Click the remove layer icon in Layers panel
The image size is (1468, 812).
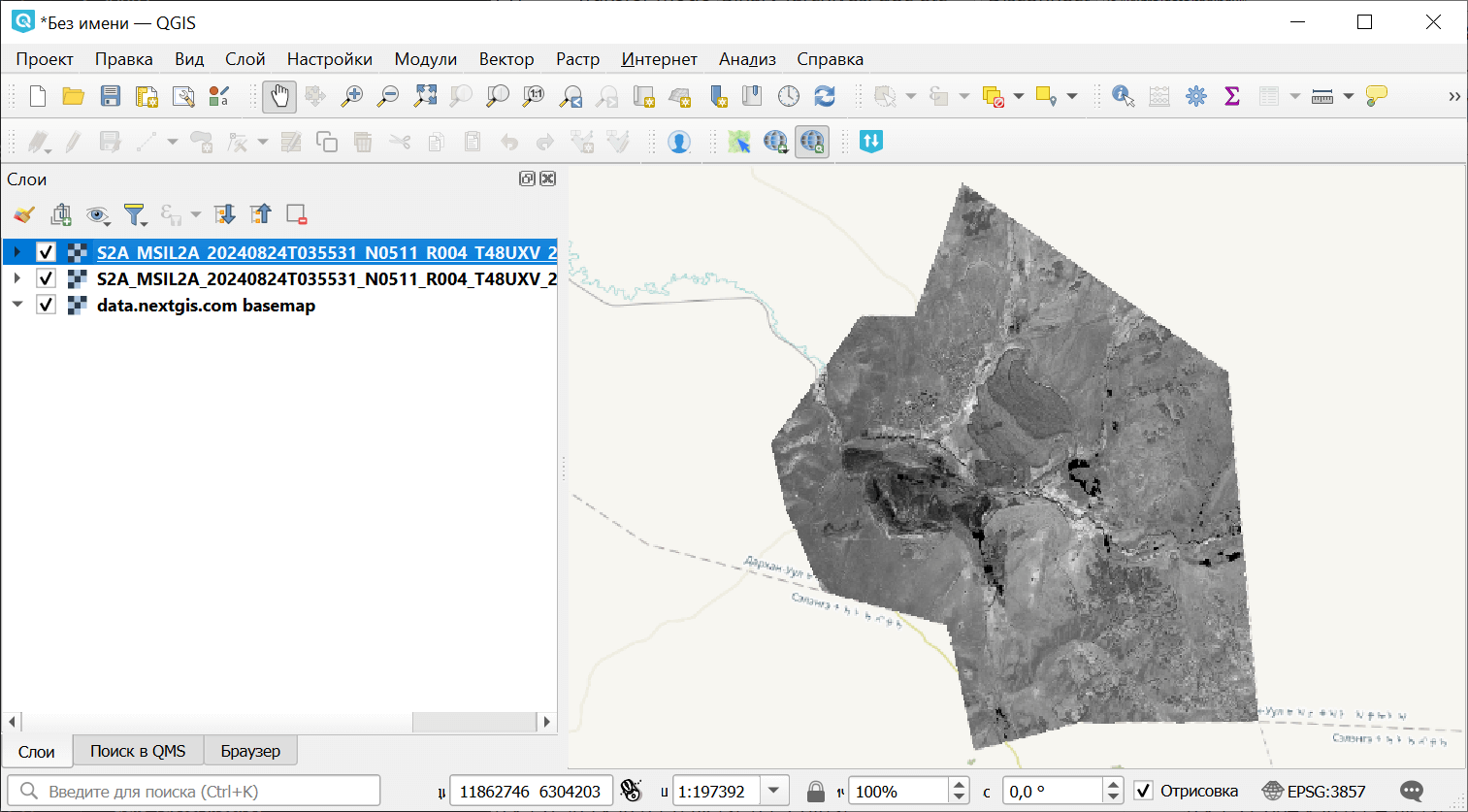point(297,214)
